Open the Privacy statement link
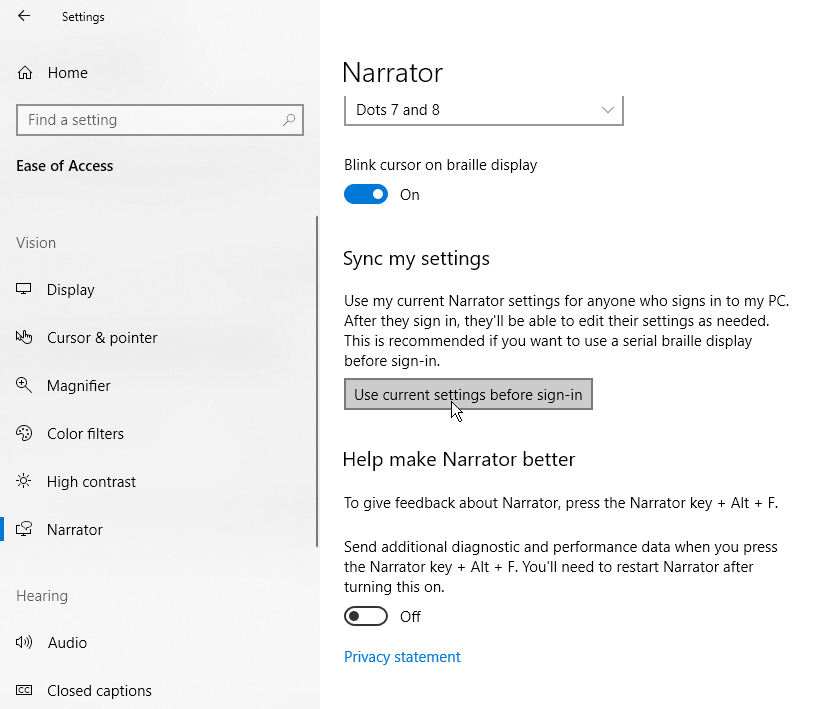 click(x=402, y=657)
